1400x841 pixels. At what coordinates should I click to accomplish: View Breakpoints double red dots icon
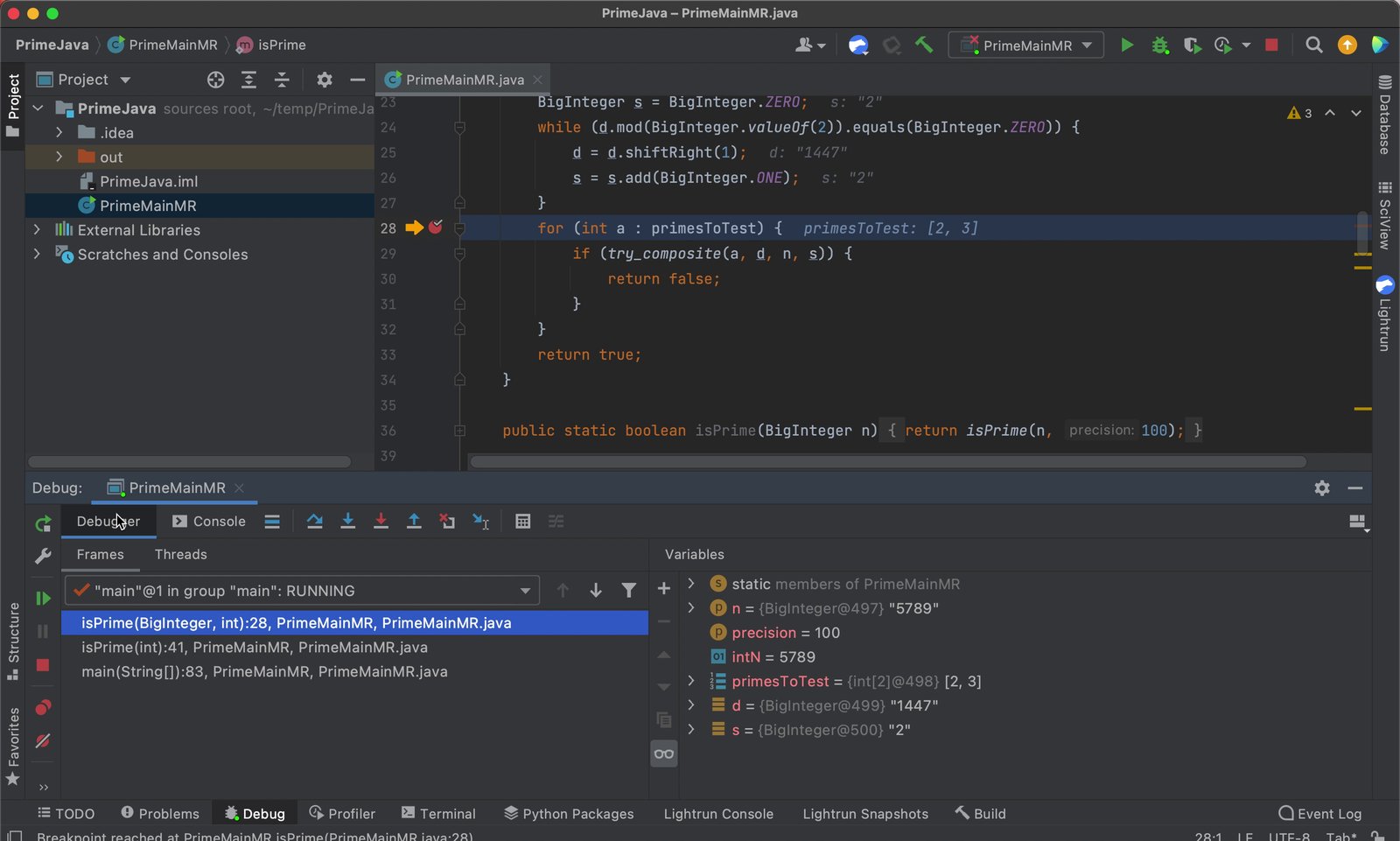pos(43,707)
